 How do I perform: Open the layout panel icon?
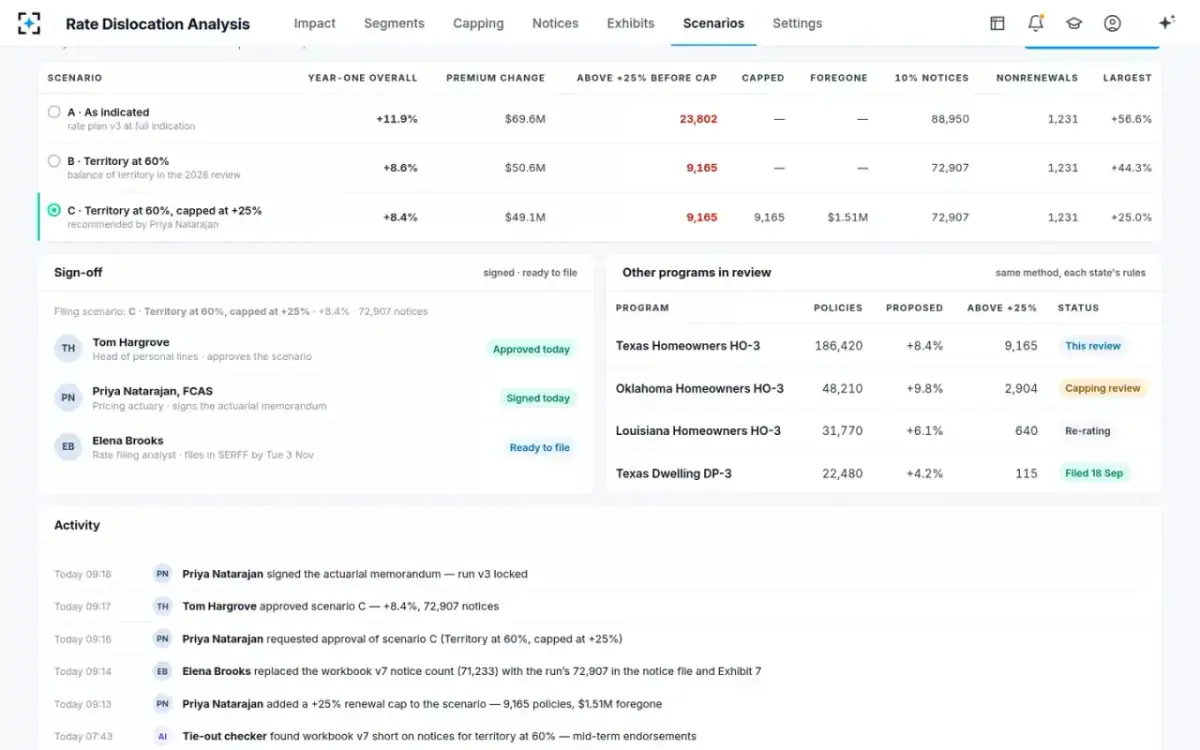tap(997, 23)
